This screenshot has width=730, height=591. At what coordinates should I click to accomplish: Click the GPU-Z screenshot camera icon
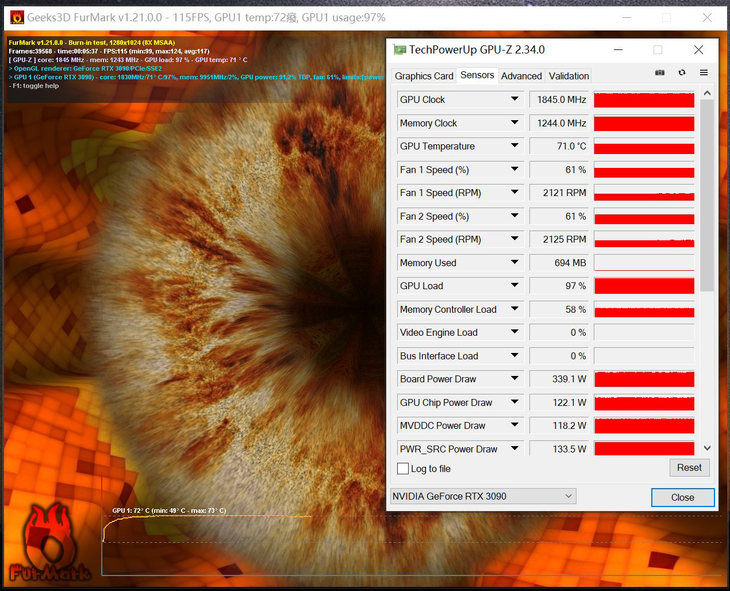point(660,73)
